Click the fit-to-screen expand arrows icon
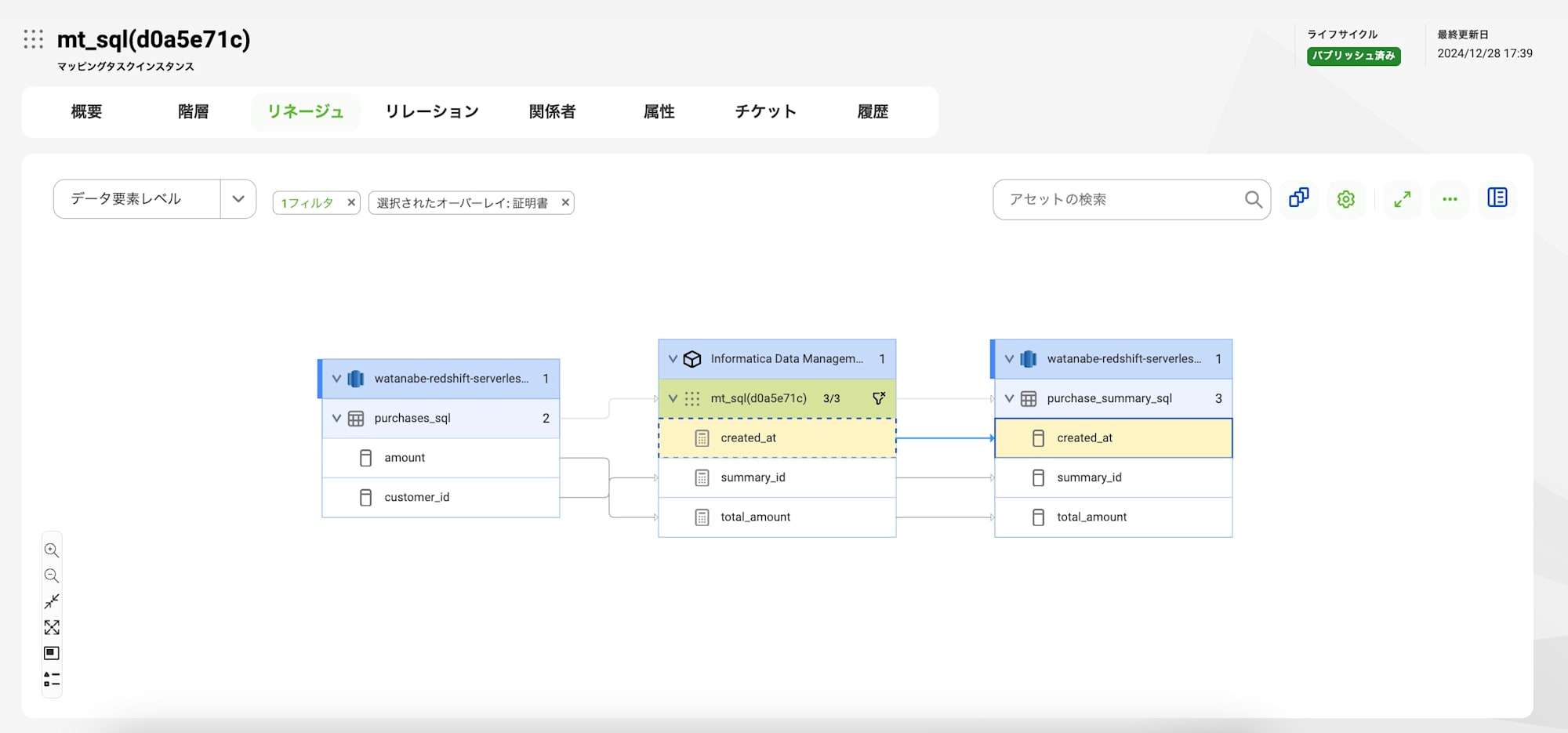Screen dimensions: 1568x733 click(52, 627)
